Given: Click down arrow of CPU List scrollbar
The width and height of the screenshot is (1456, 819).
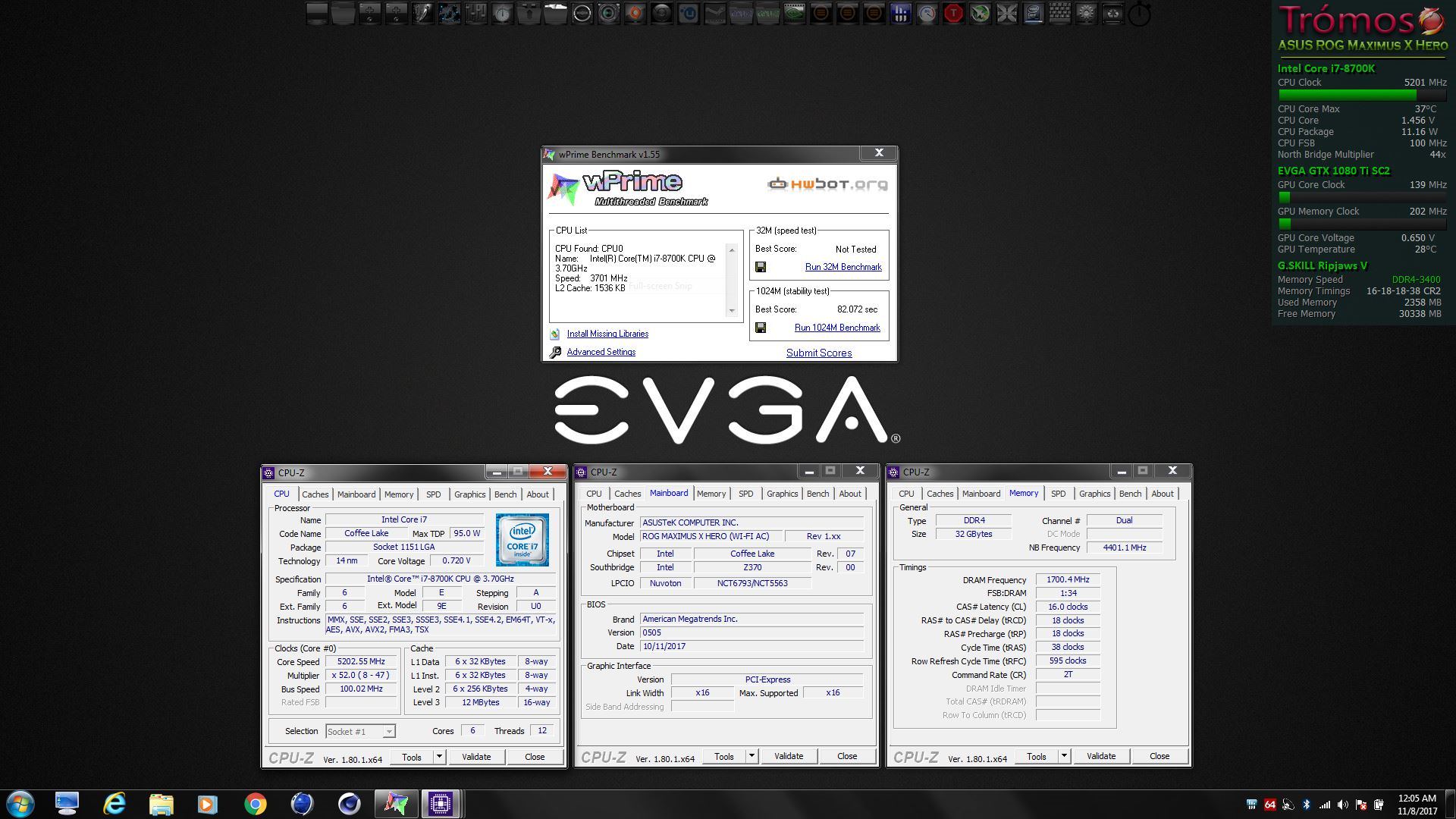Looking at the screenshot, I should [732, 310].
